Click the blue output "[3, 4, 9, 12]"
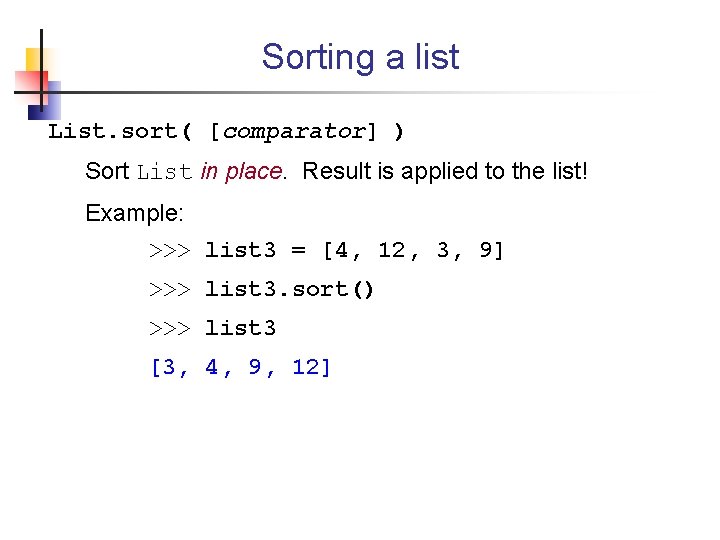The image size is (720, 540). coord(240,367)
